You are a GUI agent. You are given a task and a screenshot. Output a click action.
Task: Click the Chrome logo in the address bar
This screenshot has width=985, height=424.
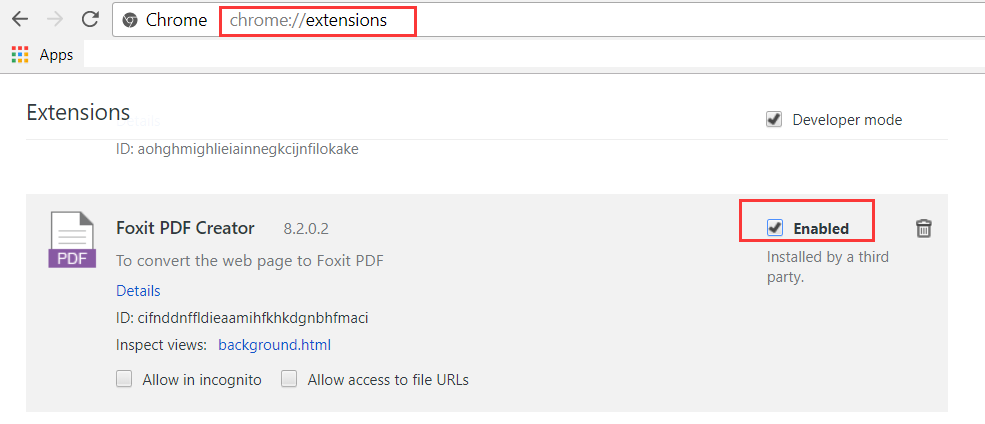(x=130, y=20)
